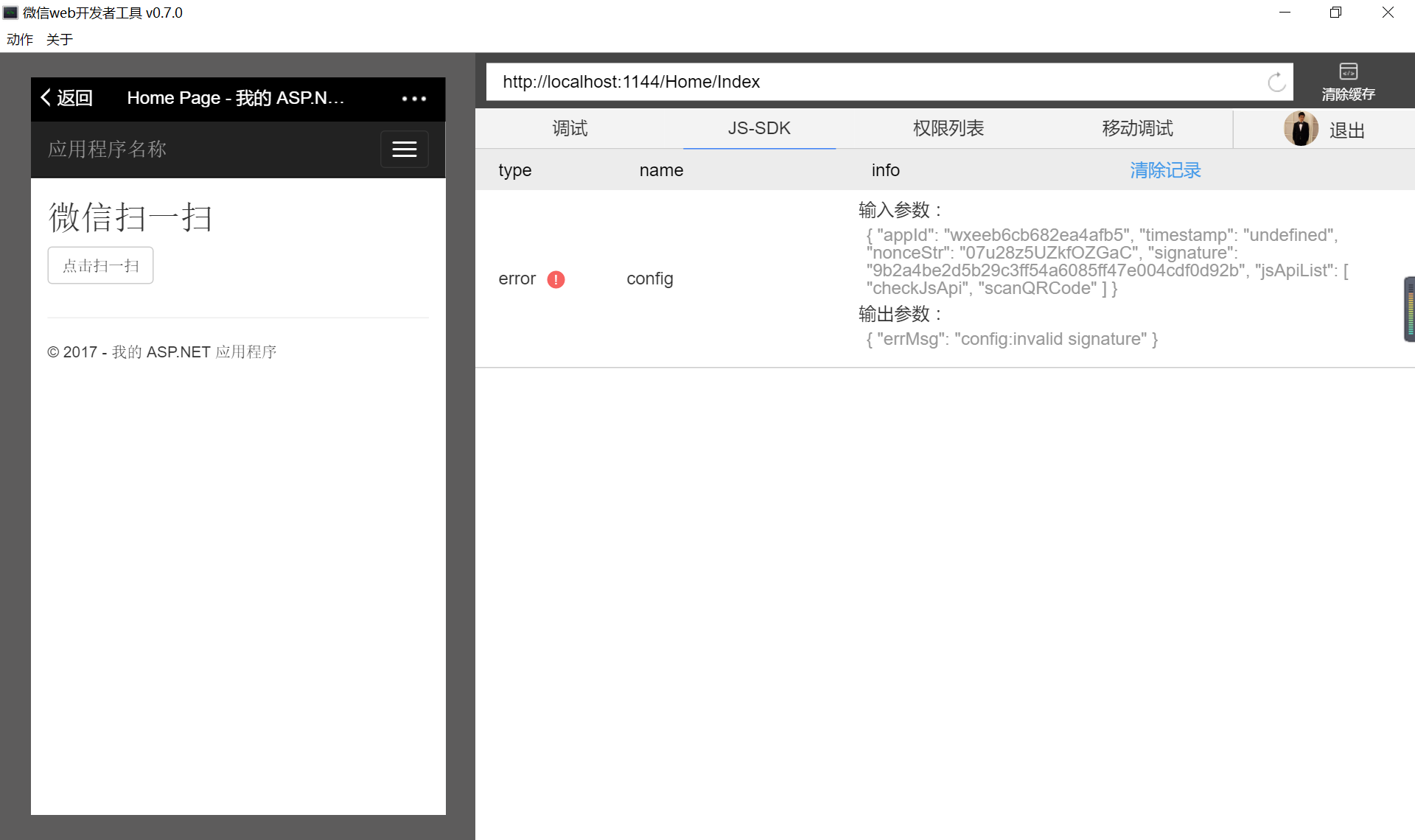Viewport: 1415px width, 840px height.
Task: Restore down the window
Action: coord(1335,13)
